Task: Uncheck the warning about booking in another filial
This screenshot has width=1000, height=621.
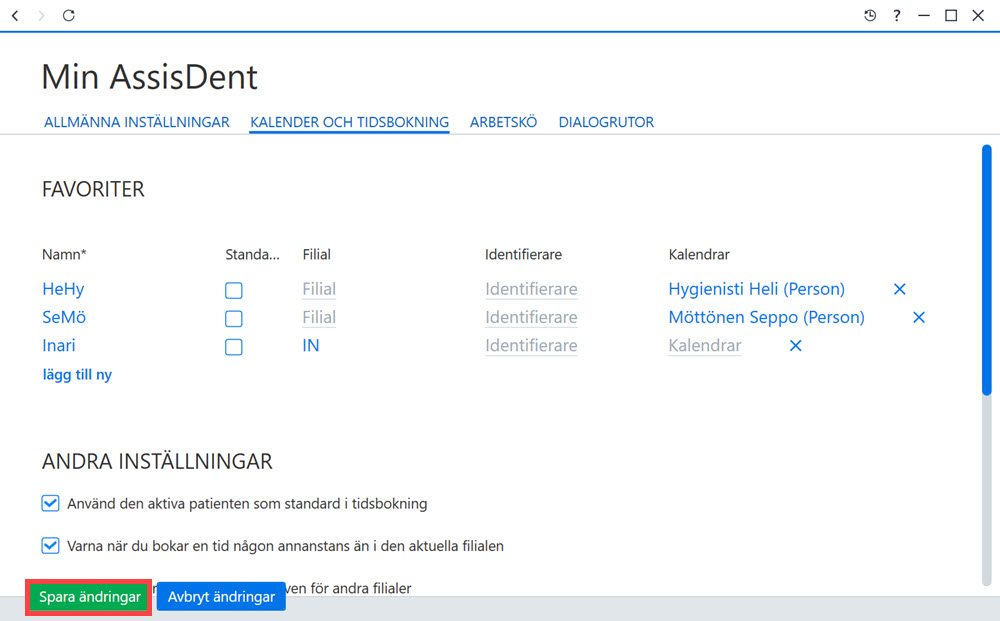Action: [50, 546]
